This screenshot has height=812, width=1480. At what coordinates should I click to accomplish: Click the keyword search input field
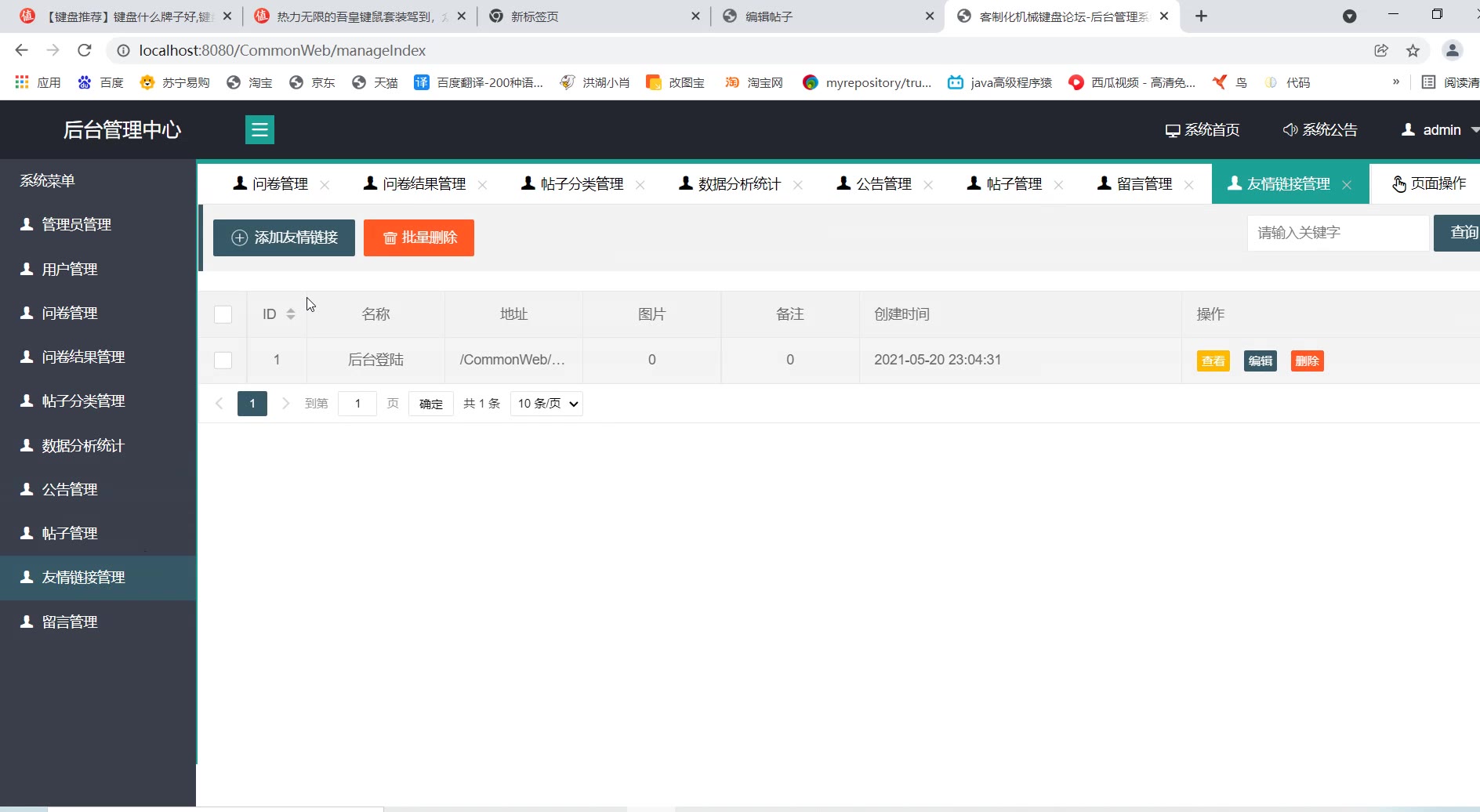(x=1338, y=233)
